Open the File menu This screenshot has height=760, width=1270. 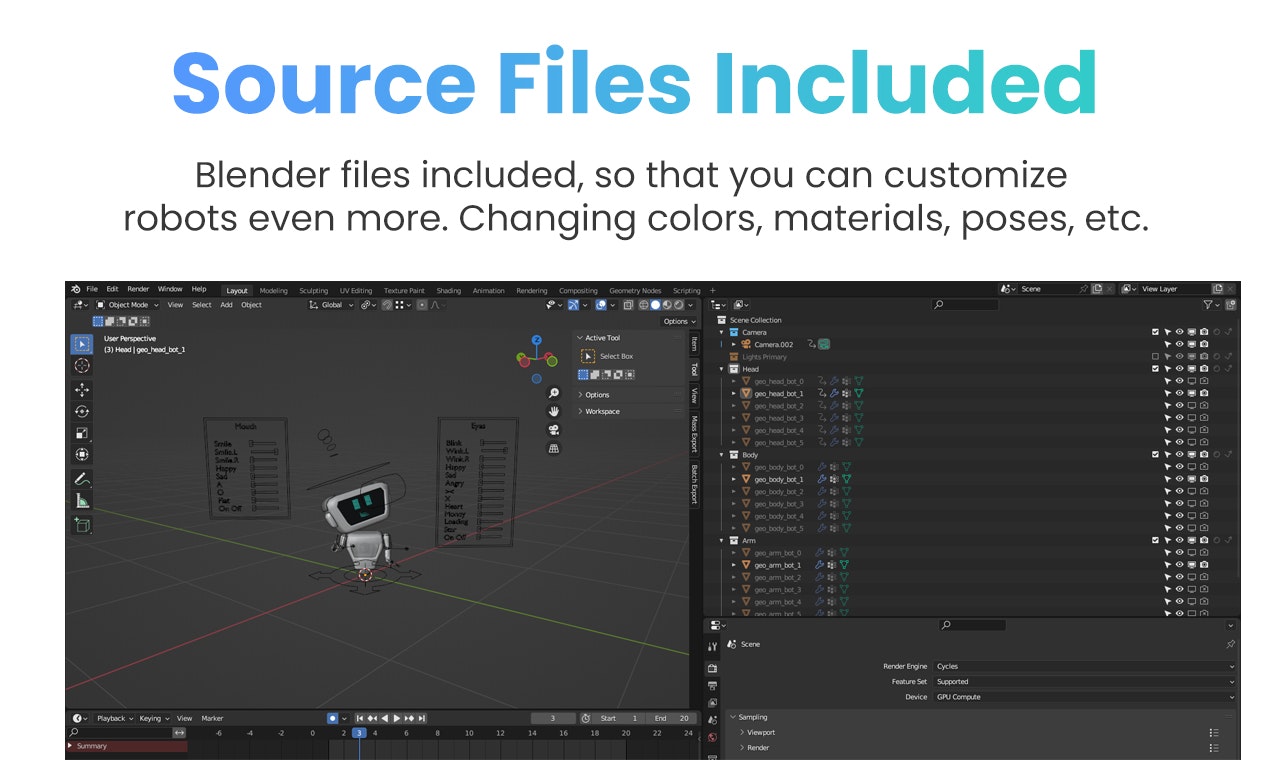pyautogui.click(x=92, y=289)
